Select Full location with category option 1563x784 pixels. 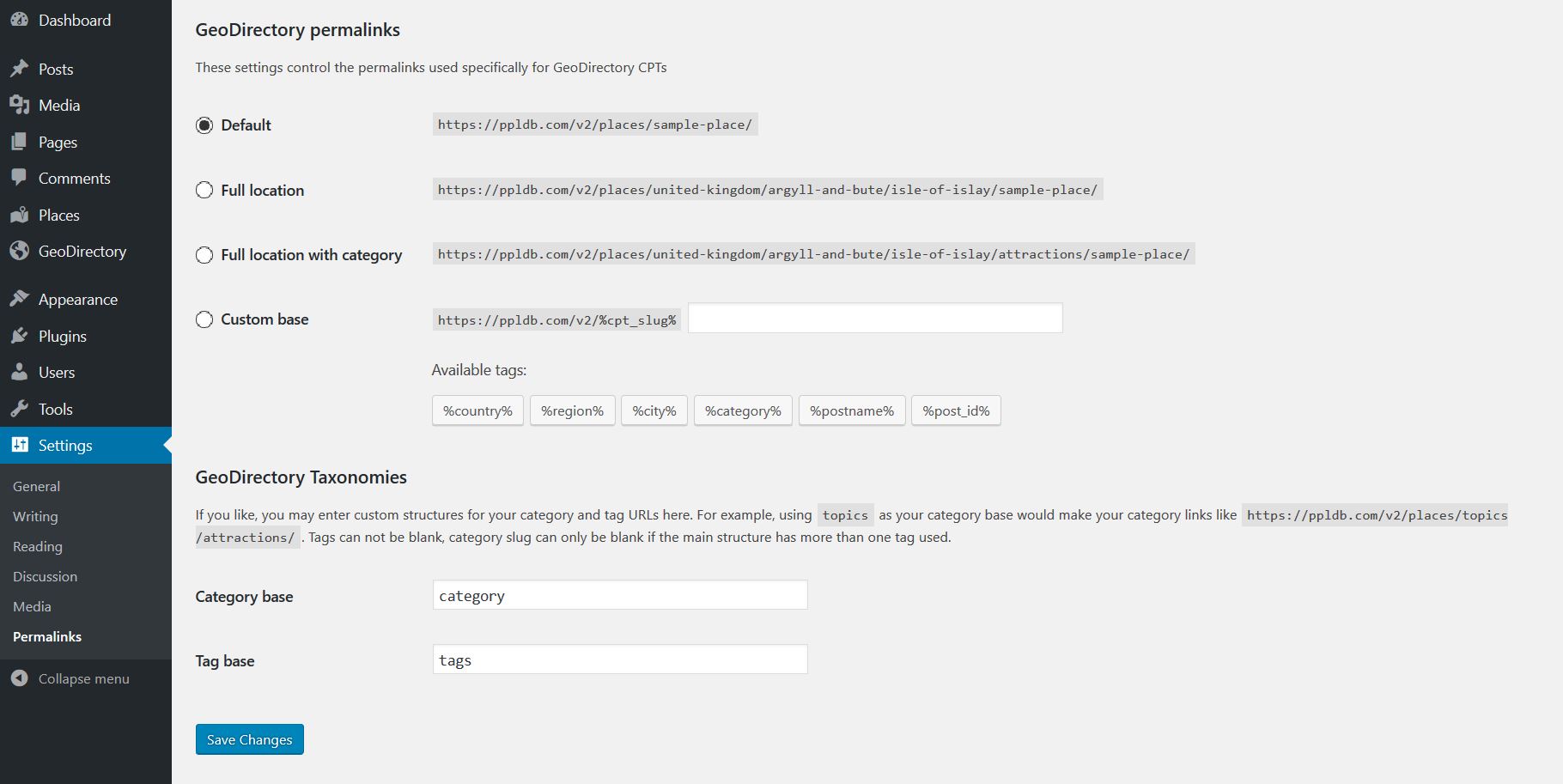(204, 255)
